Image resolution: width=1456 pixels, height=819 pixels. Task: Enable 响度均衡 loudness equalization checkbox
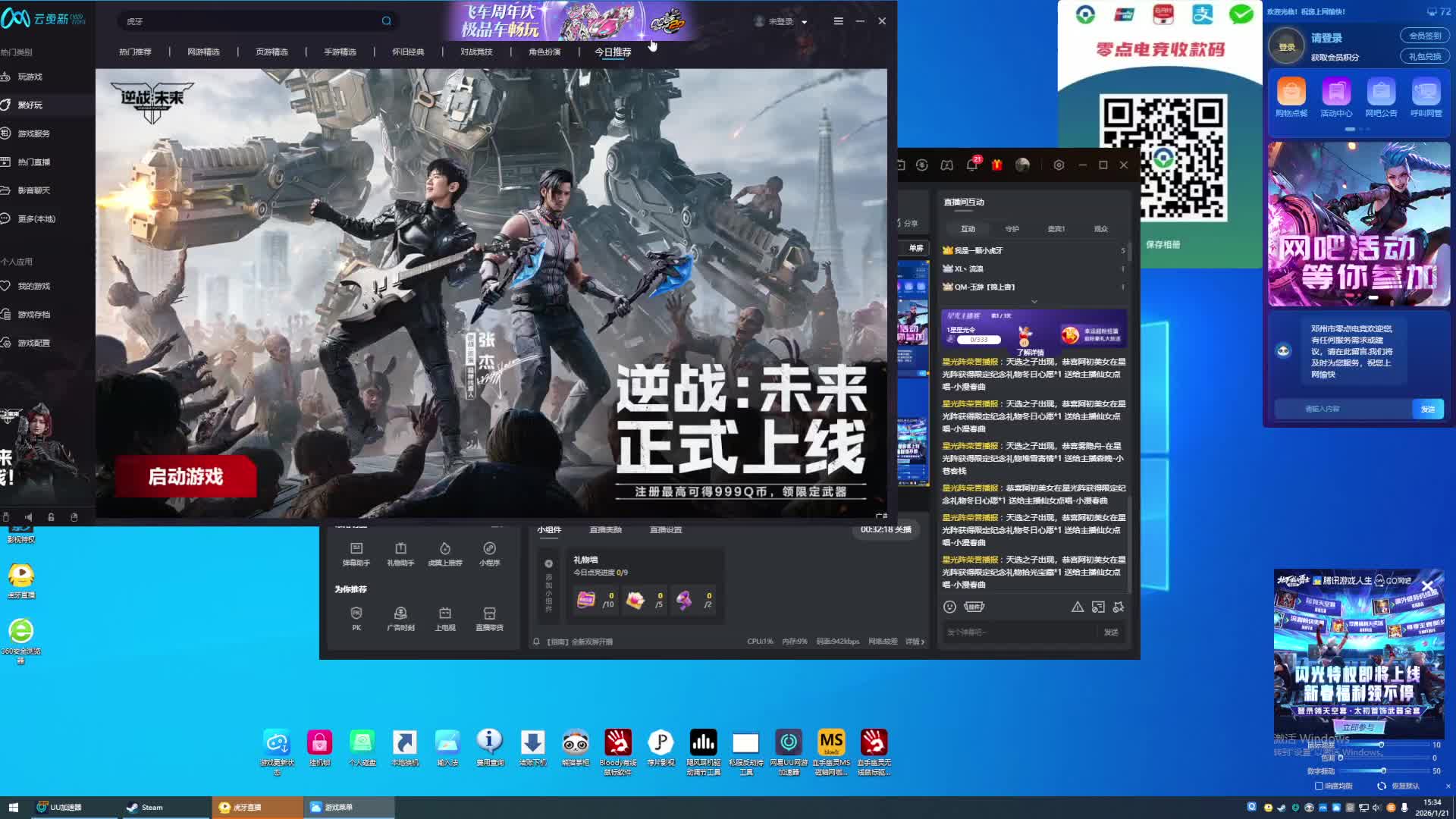pyautogui.click(x=1319, y=786)
